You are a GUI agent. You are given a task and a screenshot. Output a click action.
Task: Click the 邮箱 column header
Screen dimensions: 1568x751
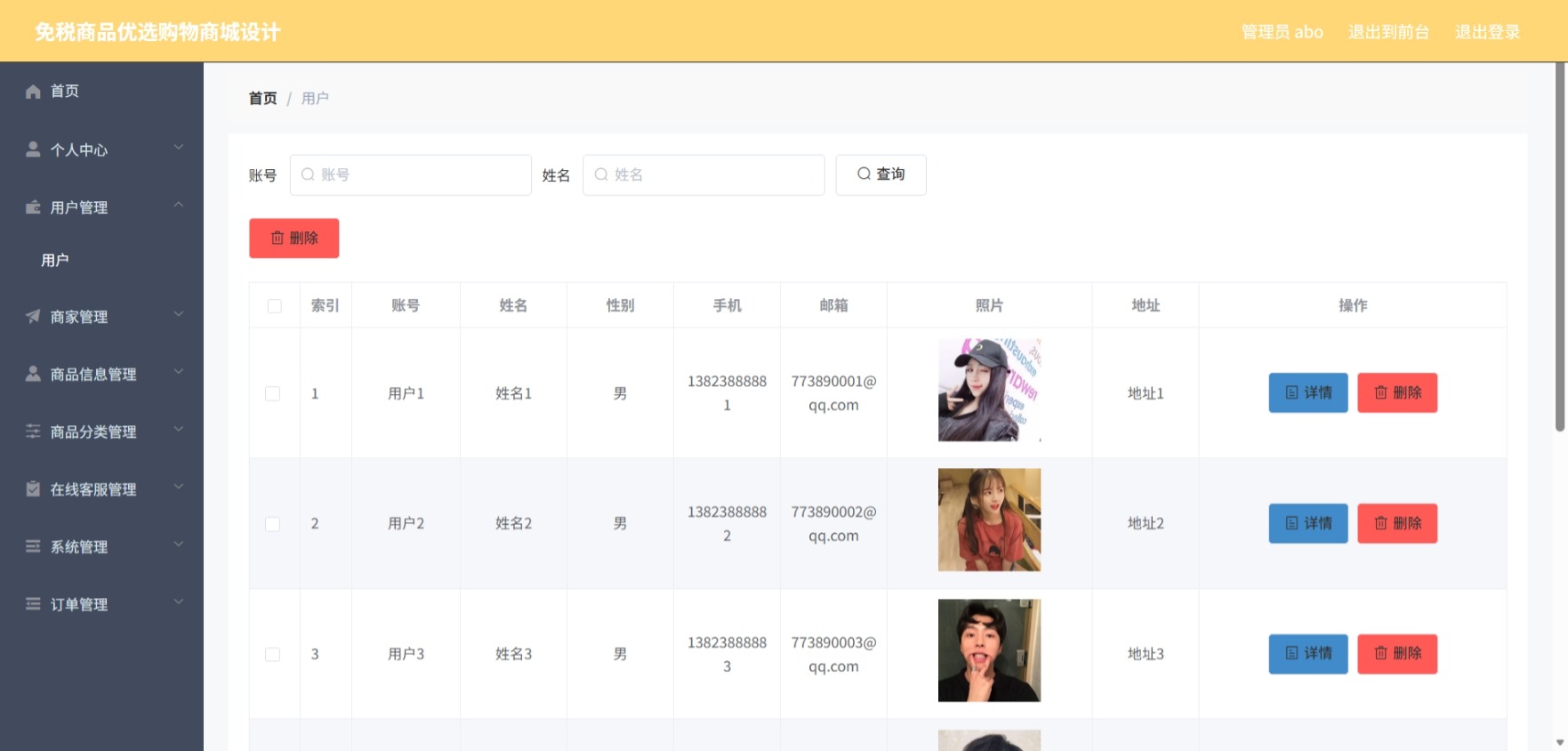(x=833, y=306)
